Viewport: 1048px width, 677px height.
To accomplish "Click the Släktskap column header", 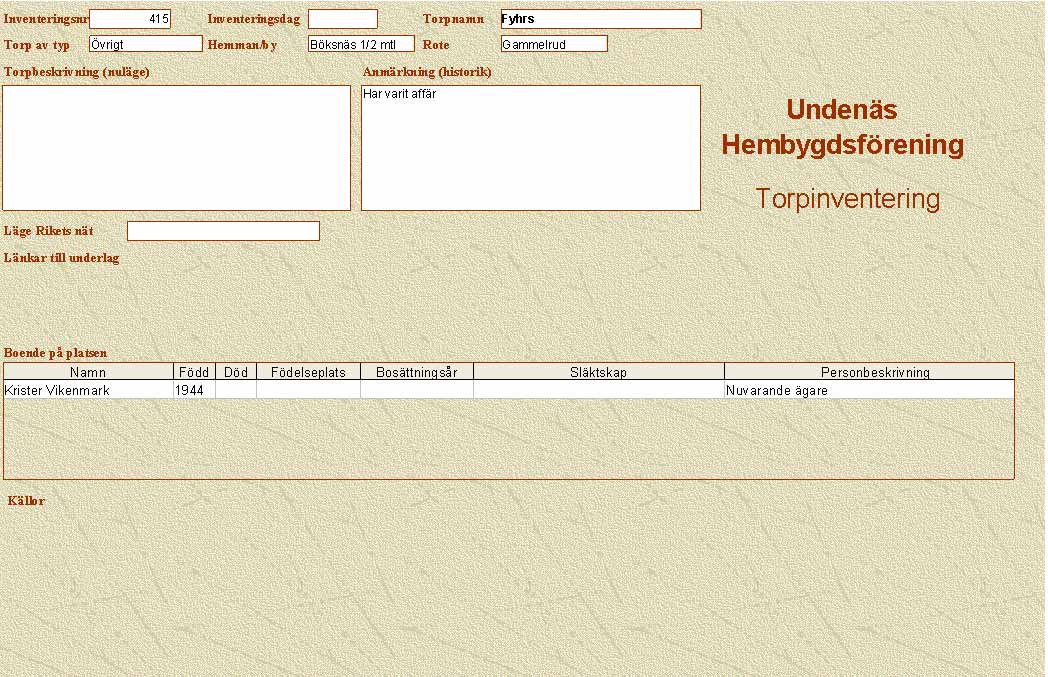I will (x=598, y=372).
